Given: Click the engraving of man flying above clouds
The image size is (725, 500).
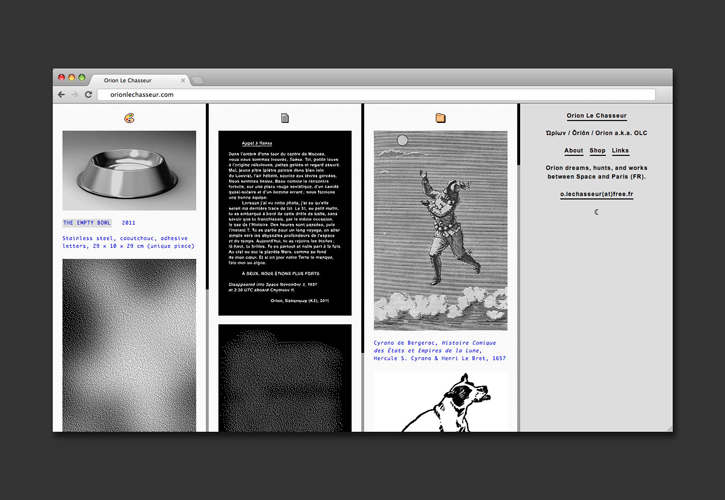Looking at the screenshot, I should click(440, 231).
